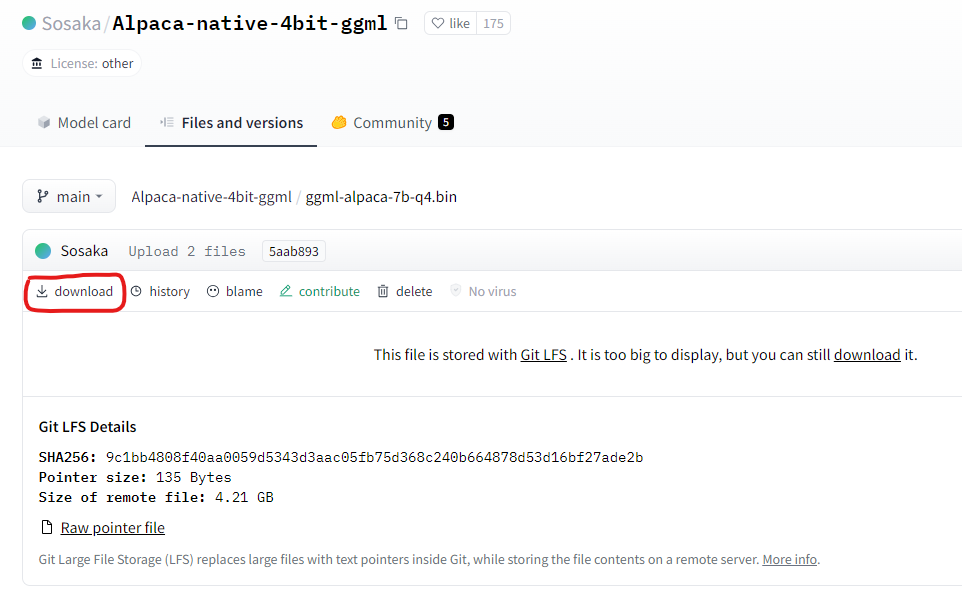
Task: Click the ggml-alpaca-7b-q4.bin breadcrumb filename
Action: pos(381,197)
